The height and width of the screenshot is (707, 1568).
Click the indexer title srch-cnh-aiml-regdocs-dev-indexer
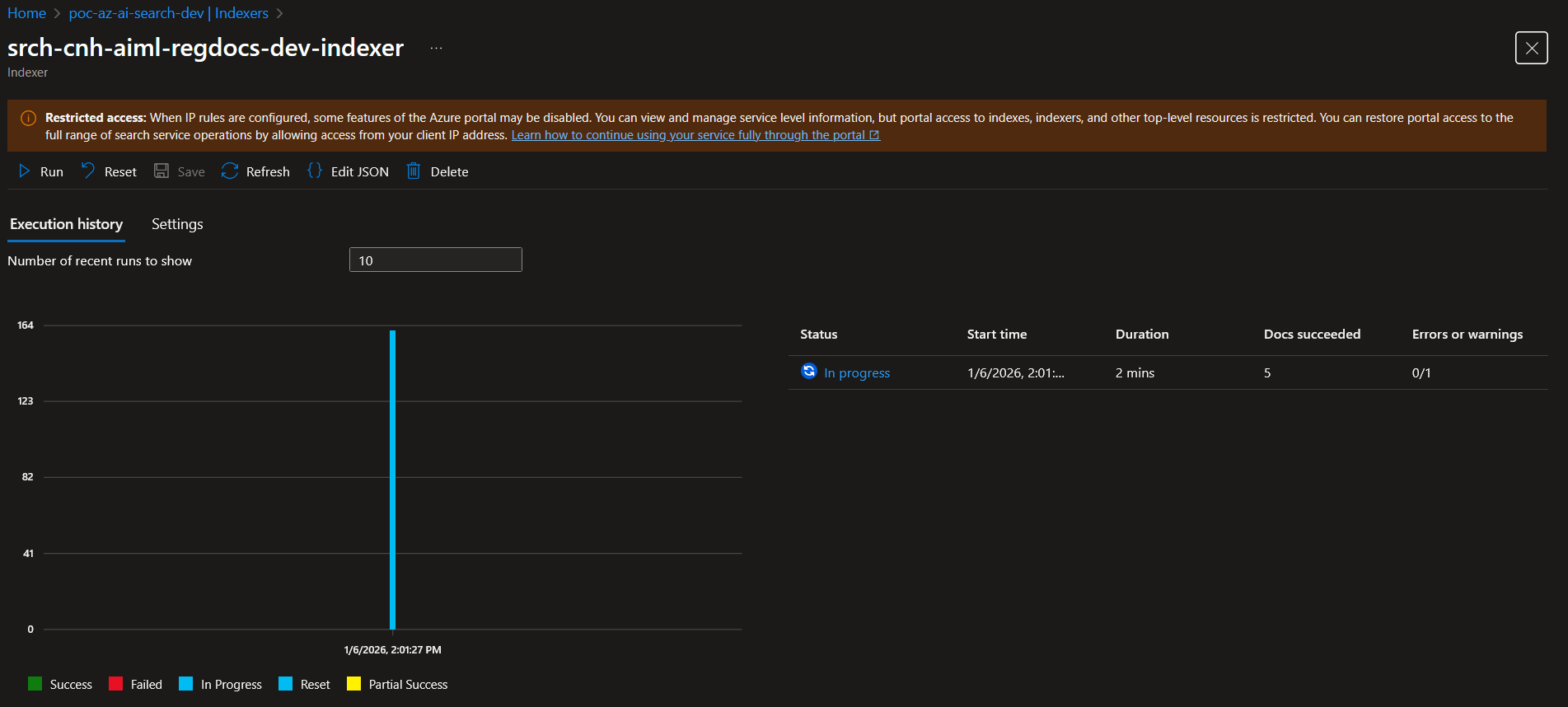(206, 48)
